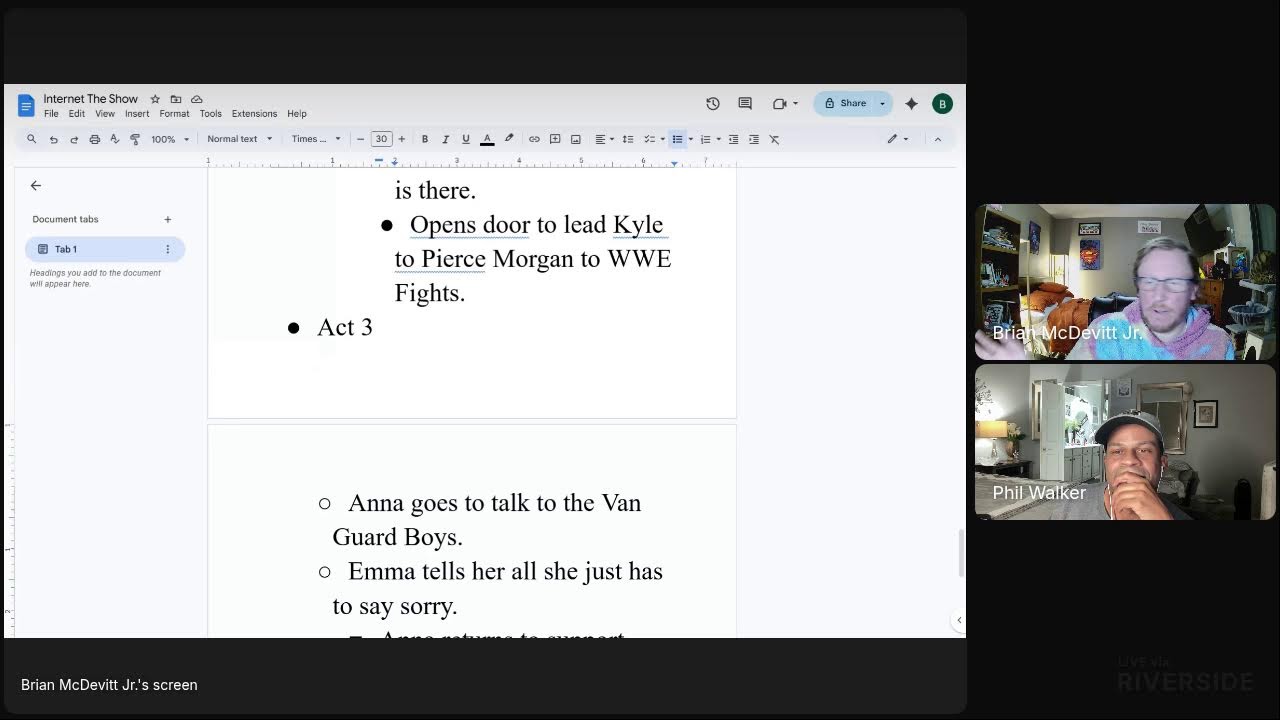
Task: Toggle the bulleted list
Action: [x=677, y=139]
